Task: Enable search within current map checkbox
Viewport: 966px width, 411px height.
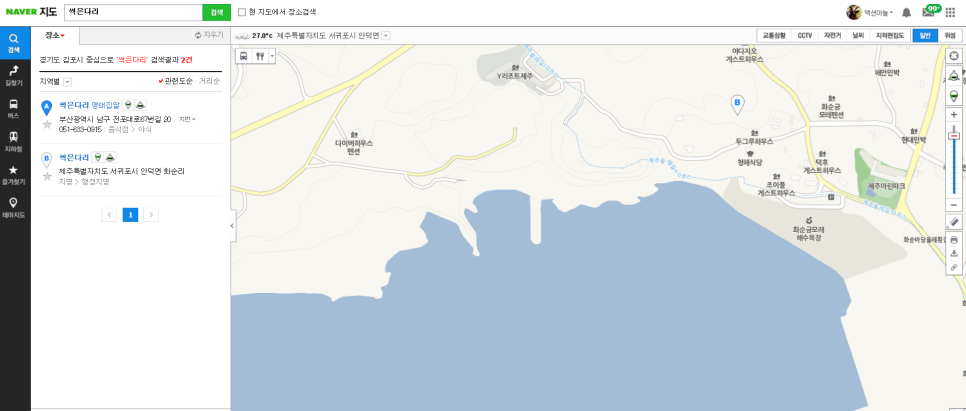Action: coord(242,12)
